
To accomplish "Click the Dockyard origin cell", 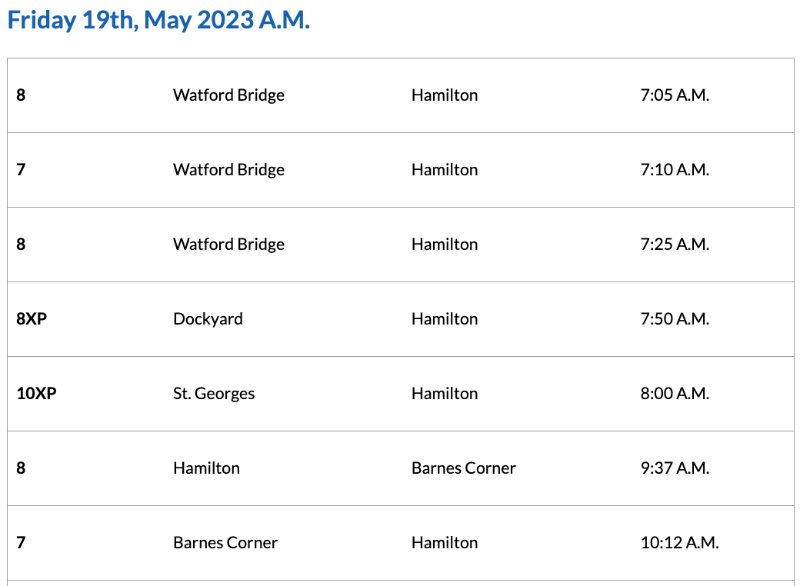I will (208, 319).
